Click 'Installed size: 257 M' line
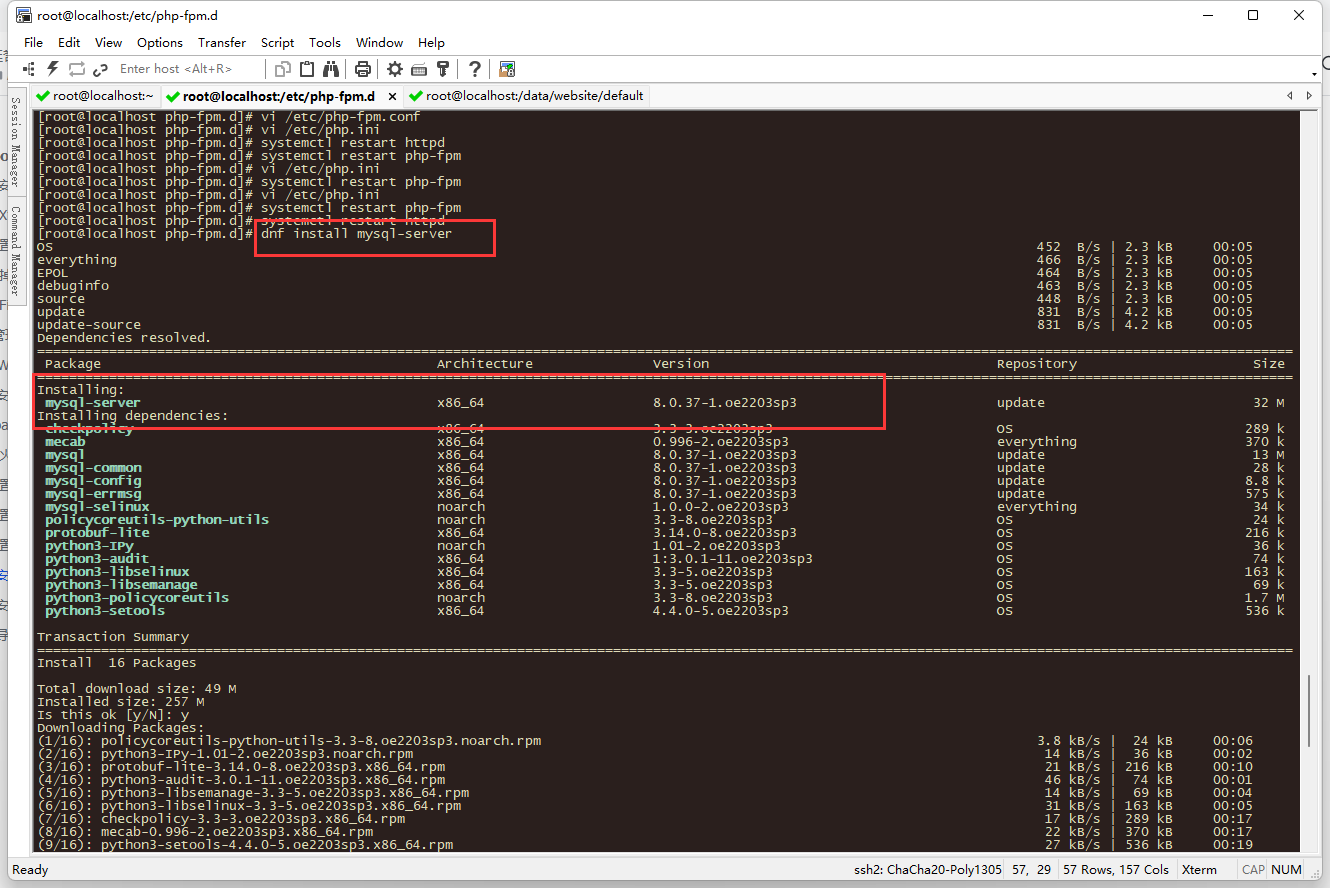Screen dimensions: 1330x888 tap(121, 702)
